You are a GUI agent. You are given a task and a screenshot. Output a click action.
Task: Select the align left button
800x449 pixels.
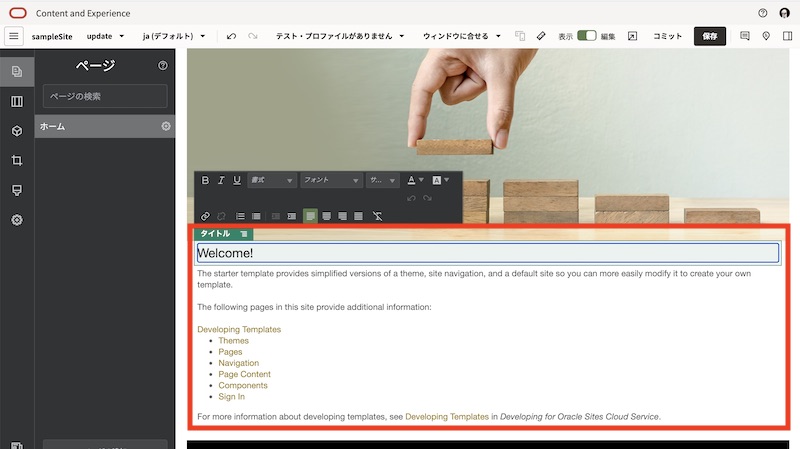pyautogui.click(x=310, y=216)
